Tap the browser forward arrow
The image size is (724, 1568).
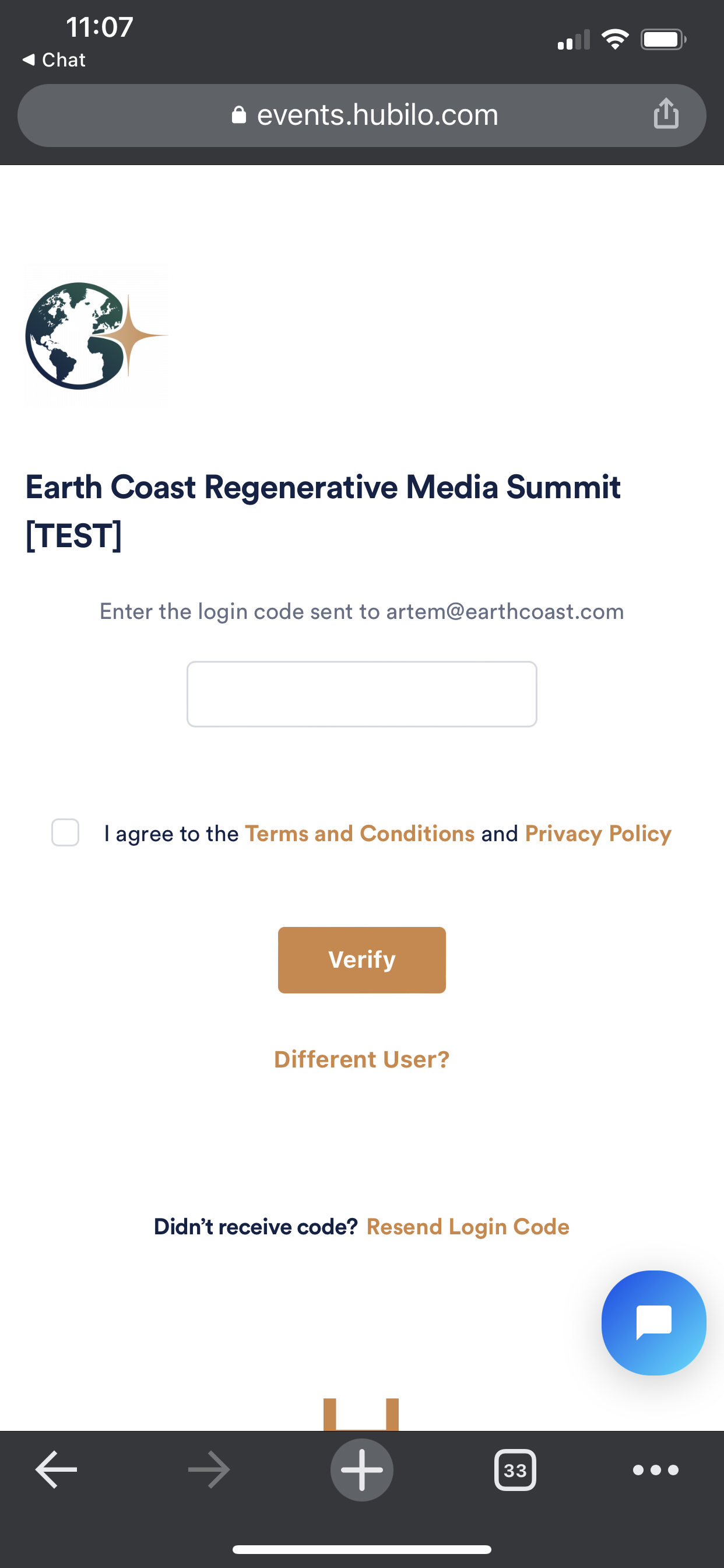209,1470
